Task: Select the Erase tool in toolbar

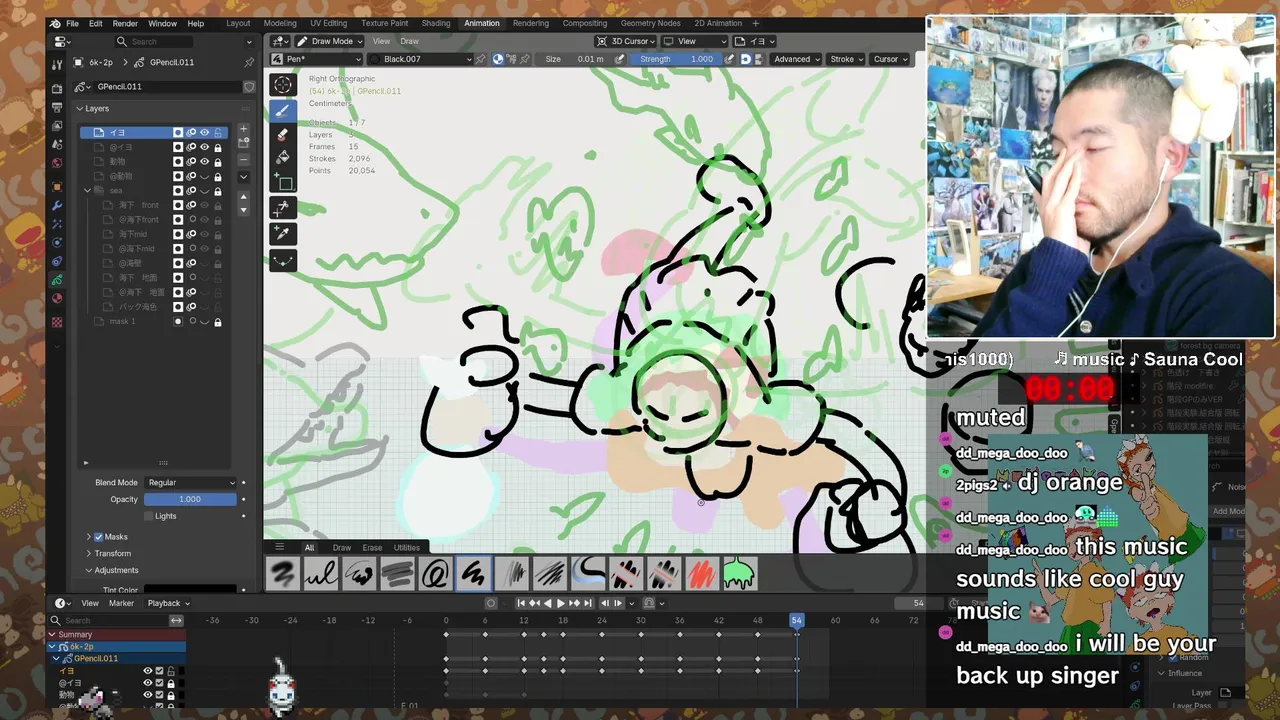Action: click(x=283, y=134)
